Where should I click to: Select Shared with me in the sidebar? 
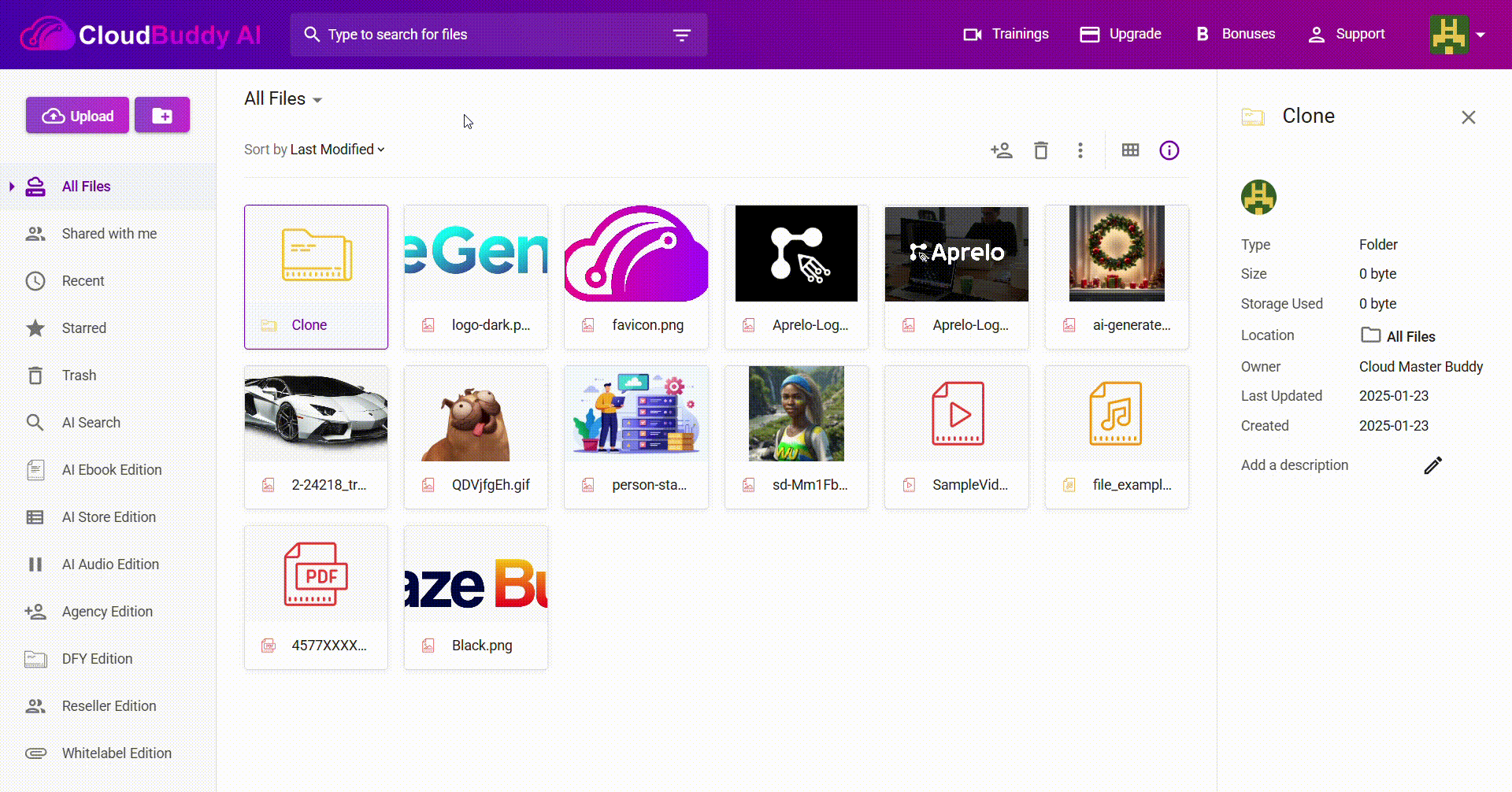click(x=109, y=233)
